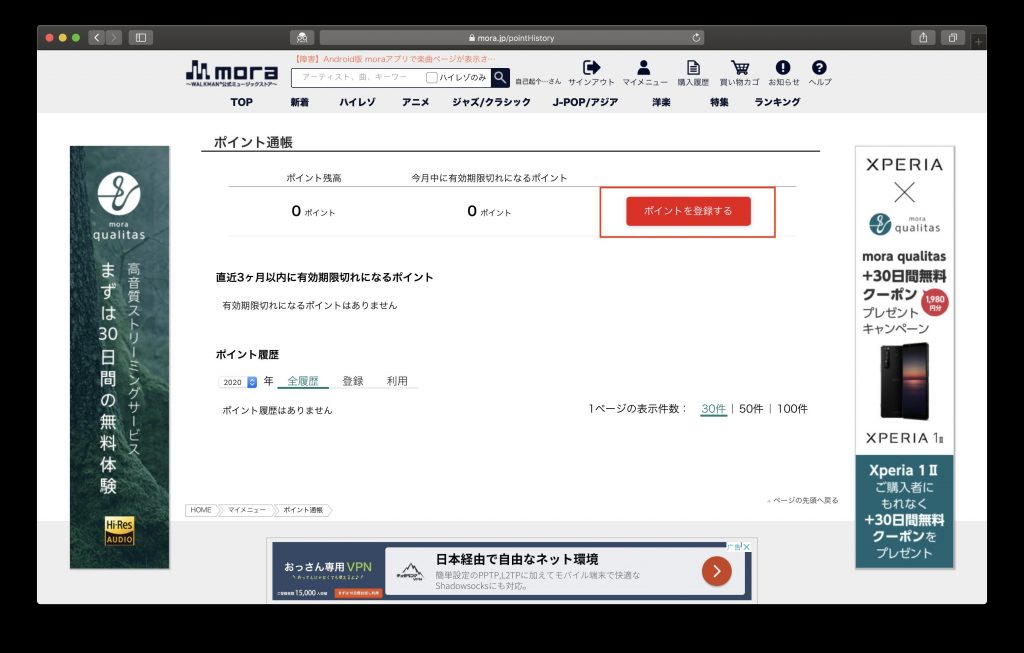This screenshot has height=653, width=1024.
Task: Open 洋楽 navigation item
Action: click(661, 102)
